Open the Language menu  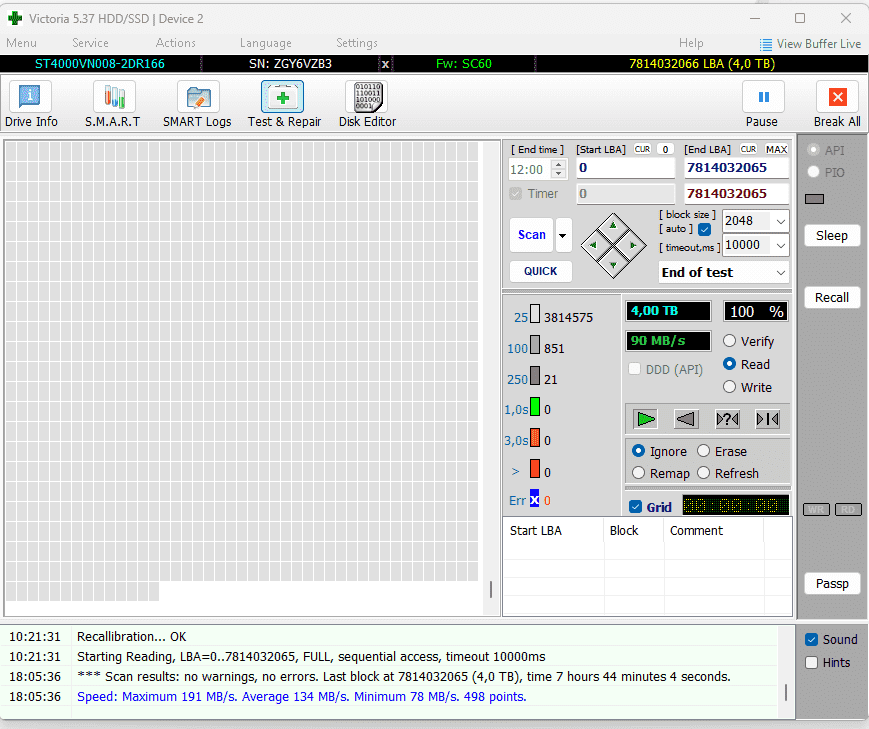(x=265, y=43)
